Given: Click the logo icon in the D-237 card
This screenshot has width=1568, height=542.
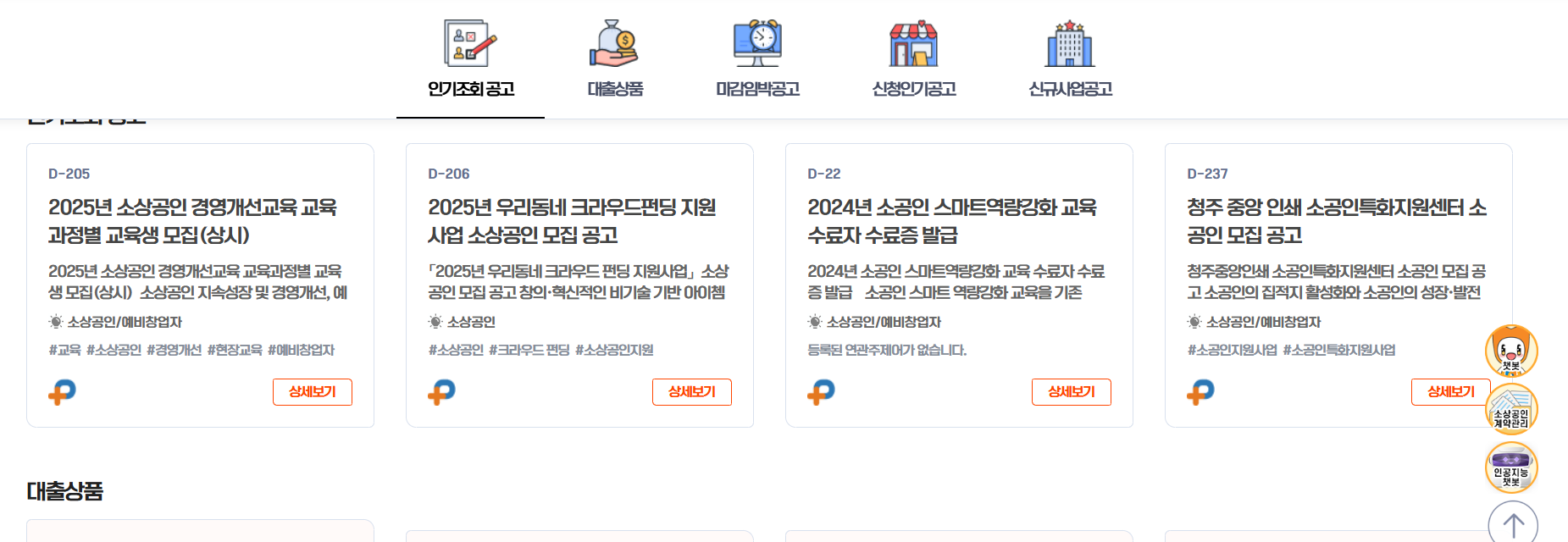Looking at the screenshot, I should (x=1200, y=391).
